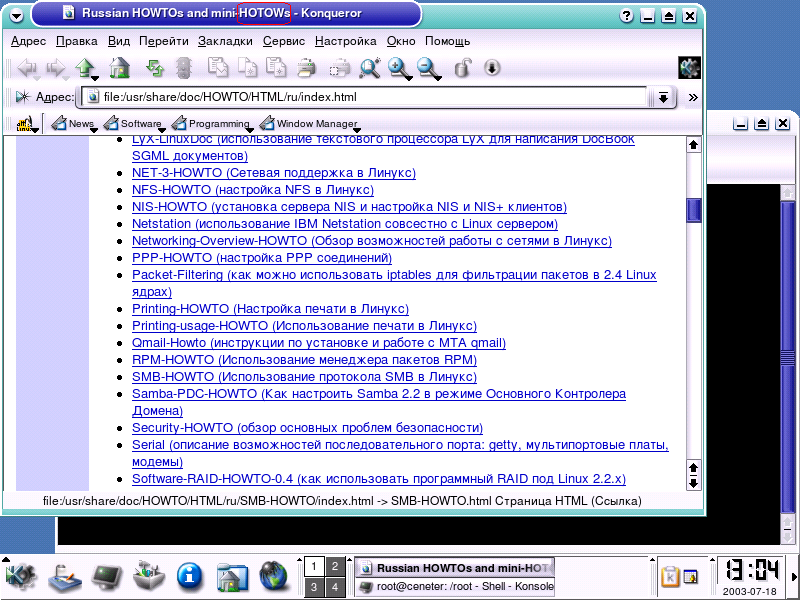The height and width of the screenshot is (600, 800).
Task: Click the KGet download arrow icon
Action: point(492,68)
